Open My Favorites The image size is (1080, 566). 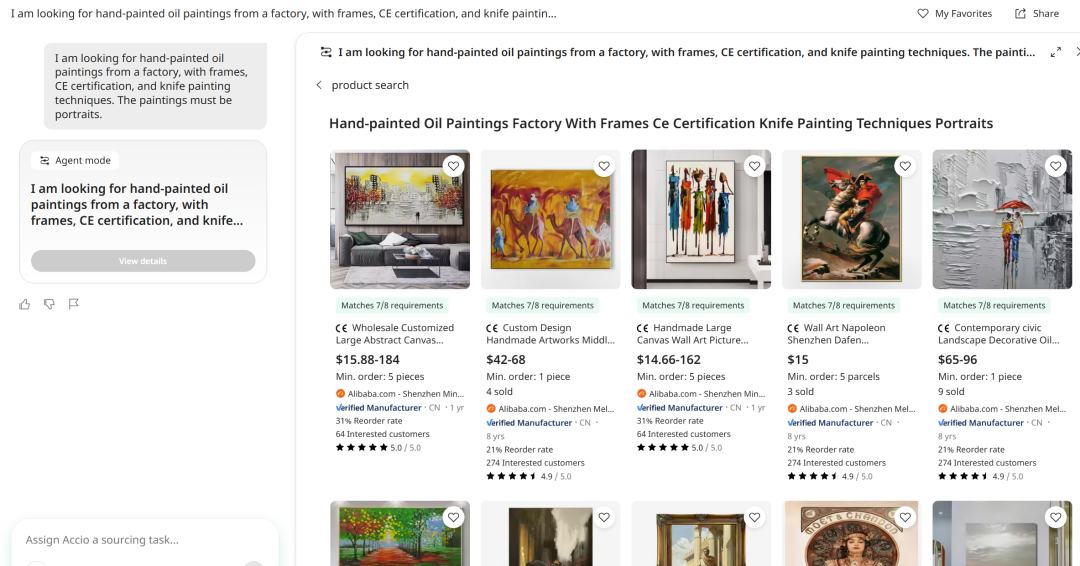click(954, 14)
